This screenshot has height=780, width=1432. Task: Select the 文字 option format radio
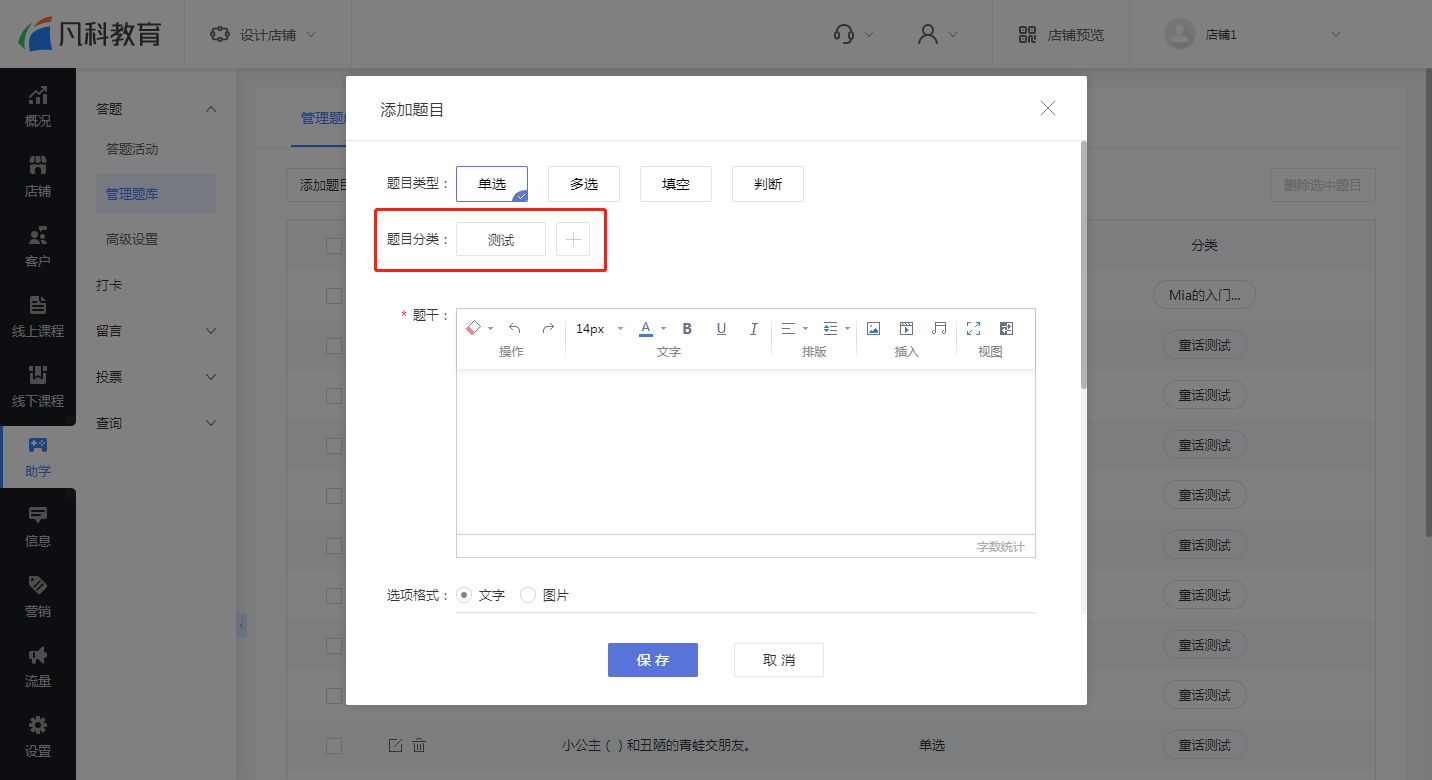point(464,595)
